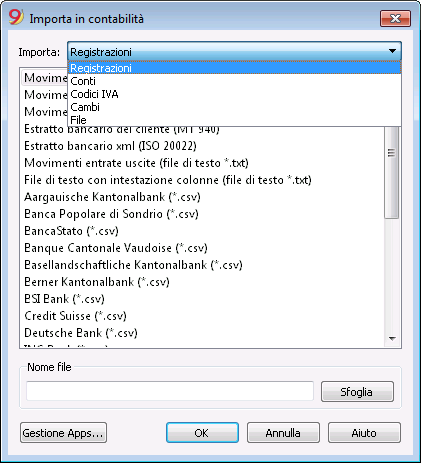The width and height of the screenshot is (421, 463).
Task: Collapse the Importa dropdown arrow
Action: tap(392, 51)
